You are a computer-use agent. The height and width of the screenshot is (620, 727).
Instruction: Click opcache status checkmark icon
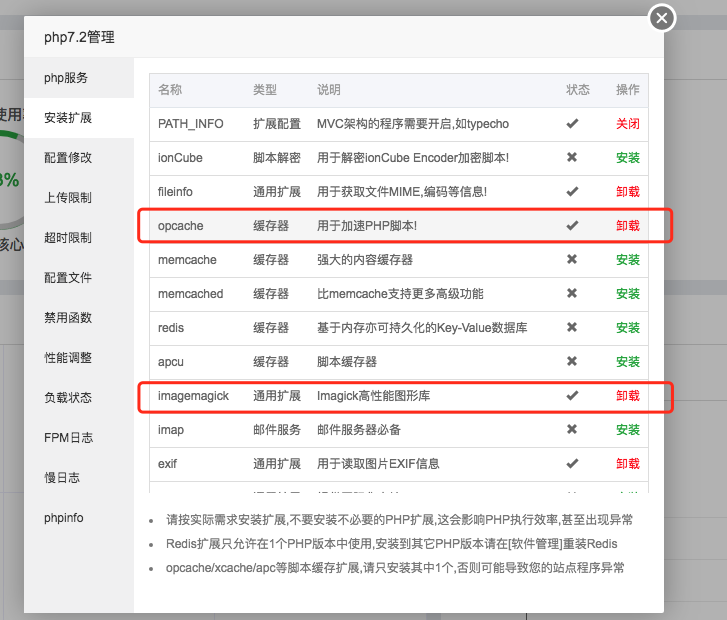tap(572, 225)
